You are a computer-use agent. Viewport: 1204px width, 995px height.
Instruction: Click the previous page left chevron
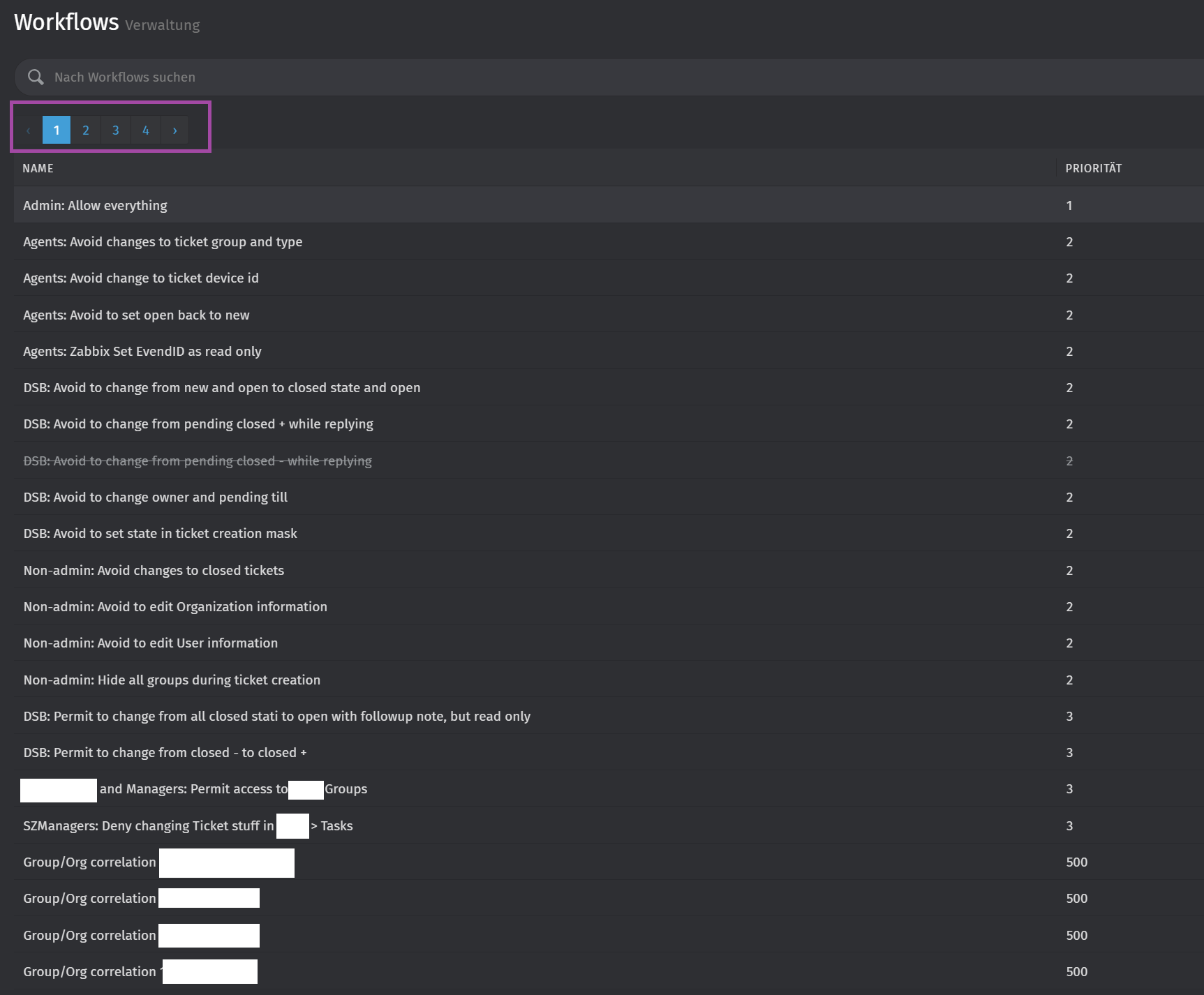click(x=29, y=130)
